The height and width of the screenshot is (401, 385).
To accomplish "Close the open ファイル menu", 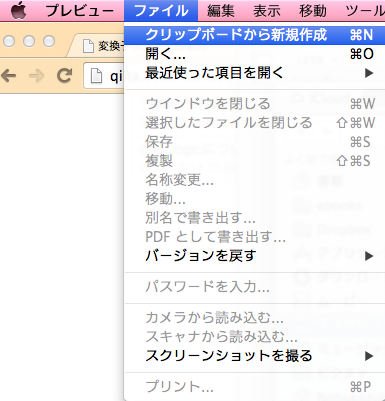I will pos(161,11).
